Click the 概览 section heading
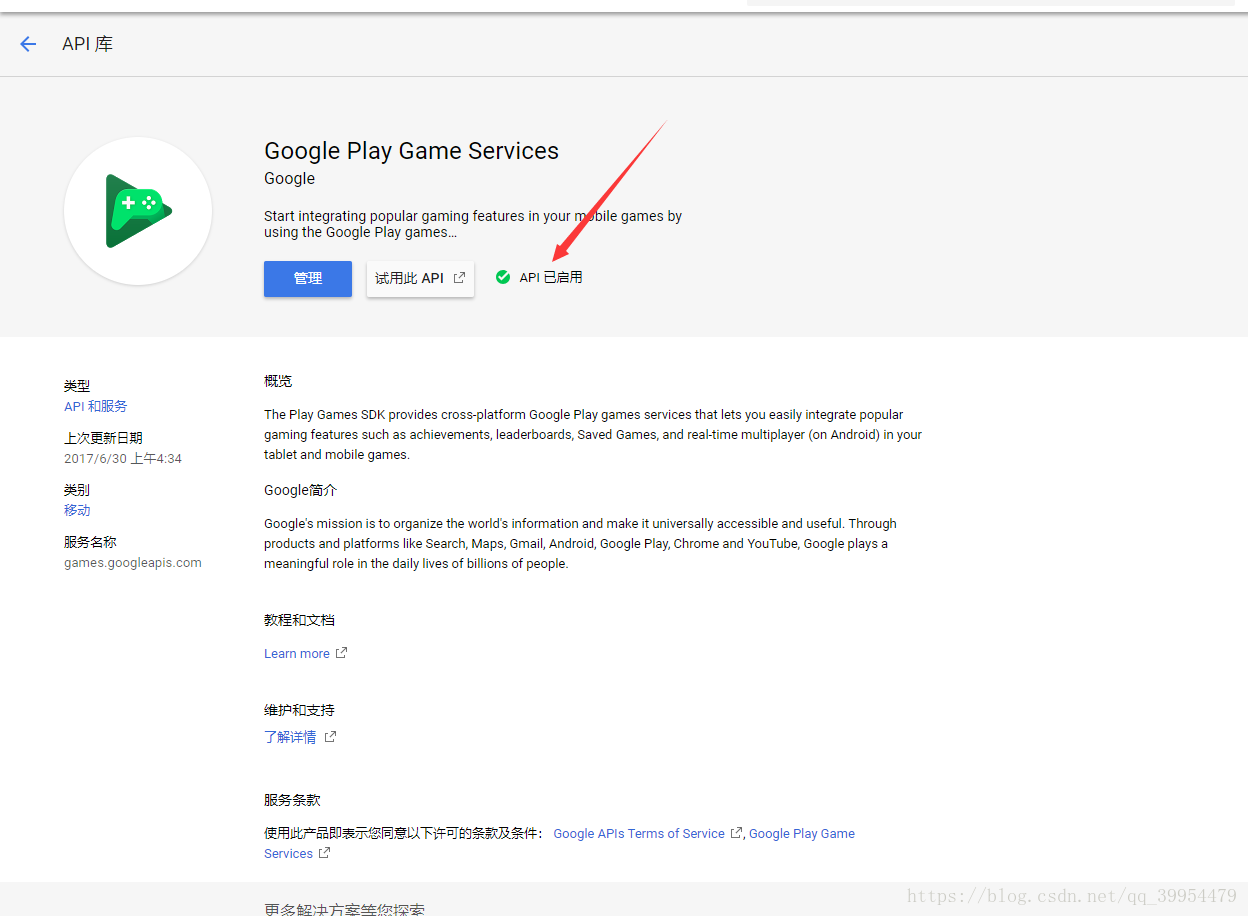Screen dimensions: 1248x916 (x=278, y=381)
